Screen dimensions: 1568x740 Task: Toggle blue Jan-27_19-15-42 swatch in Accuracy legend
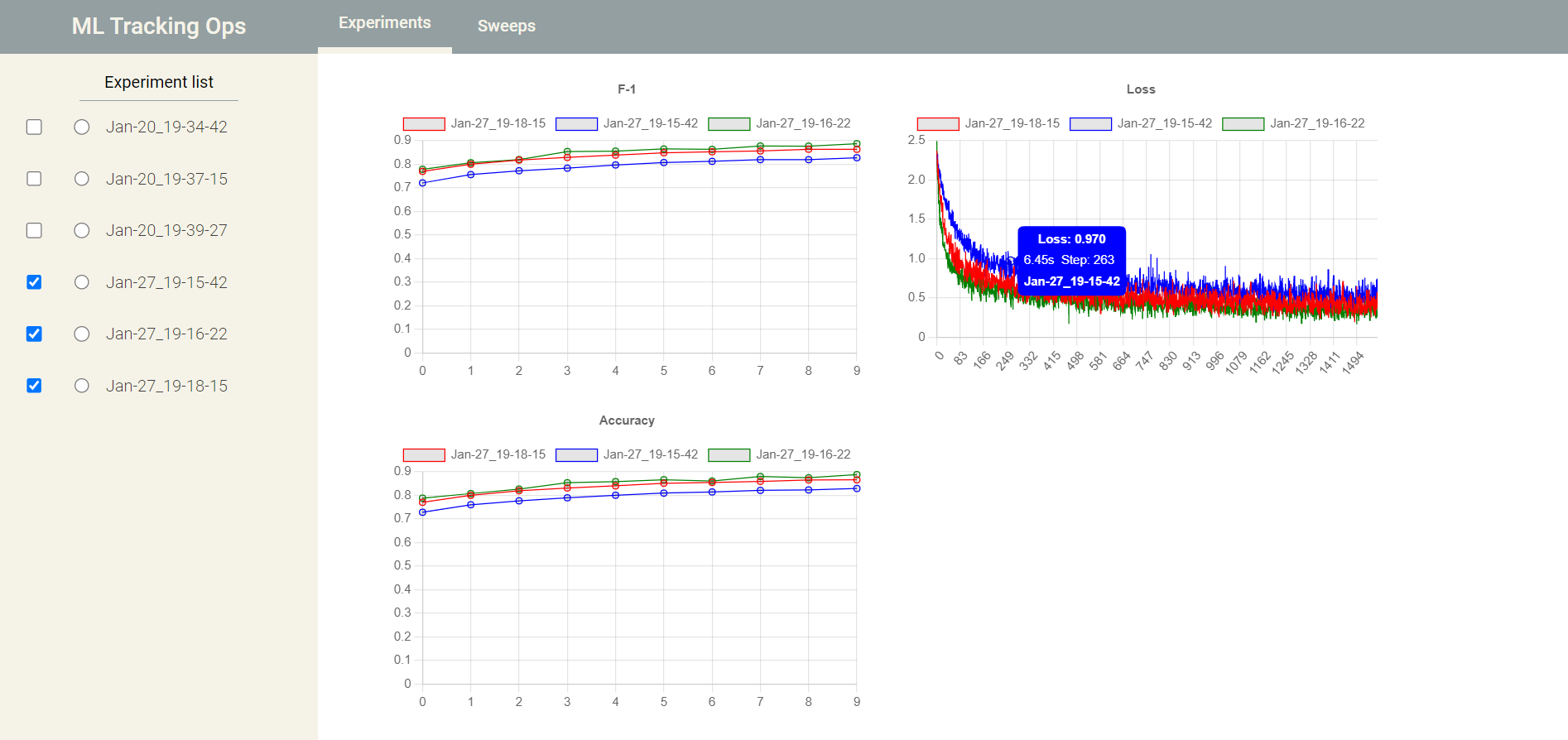click(576, 455)
